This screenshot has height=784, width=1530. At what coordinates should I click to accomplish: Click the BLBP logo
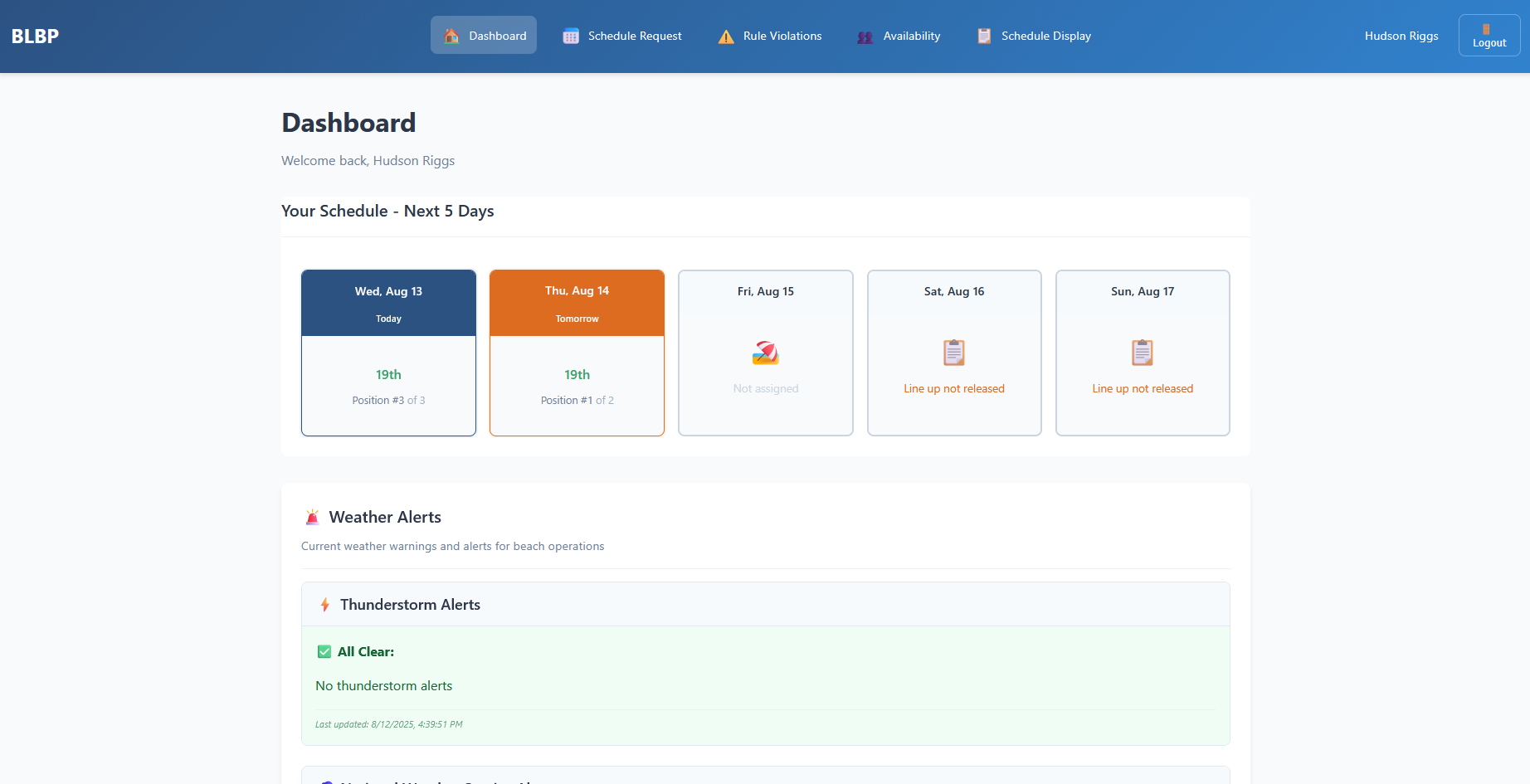pyautogui.click(x=35, y=36)
